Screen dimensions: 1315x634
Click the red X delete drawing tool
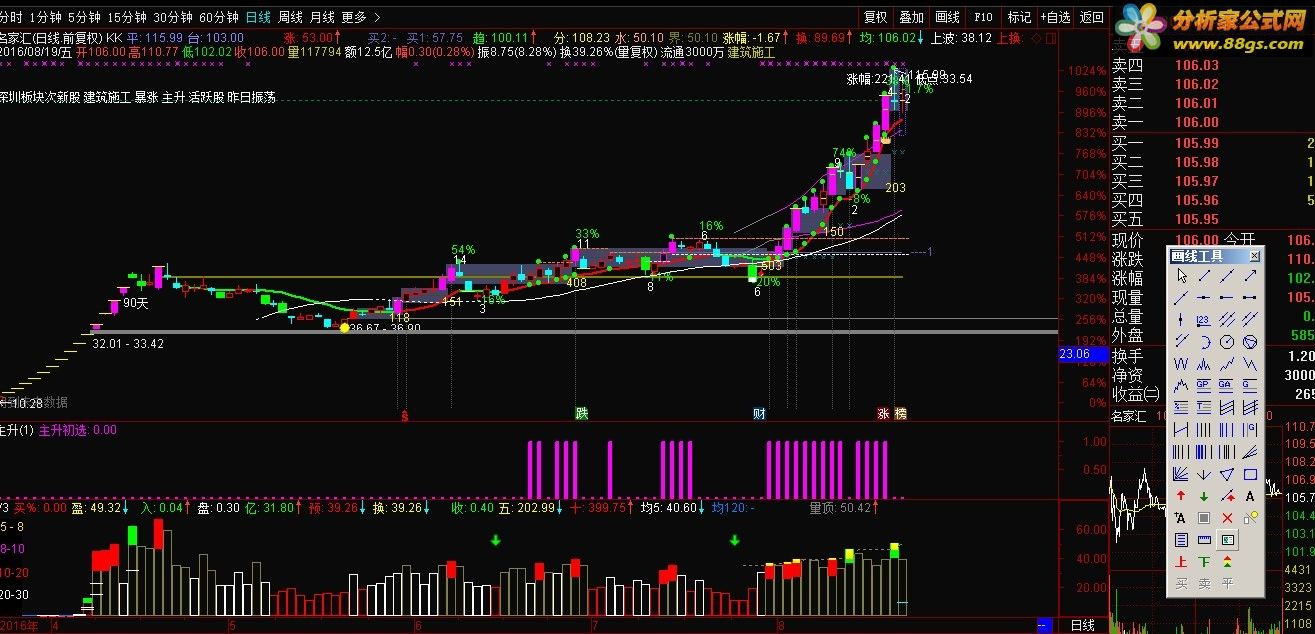point(1226,518)
